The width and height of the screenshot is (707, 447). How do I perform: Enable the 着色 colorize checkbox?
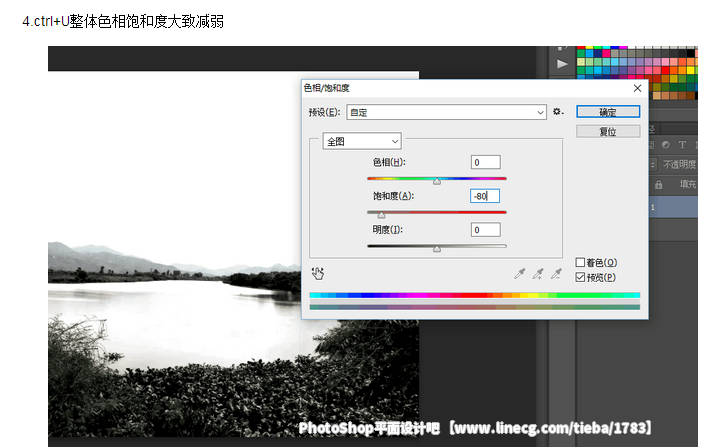[580, 262]
